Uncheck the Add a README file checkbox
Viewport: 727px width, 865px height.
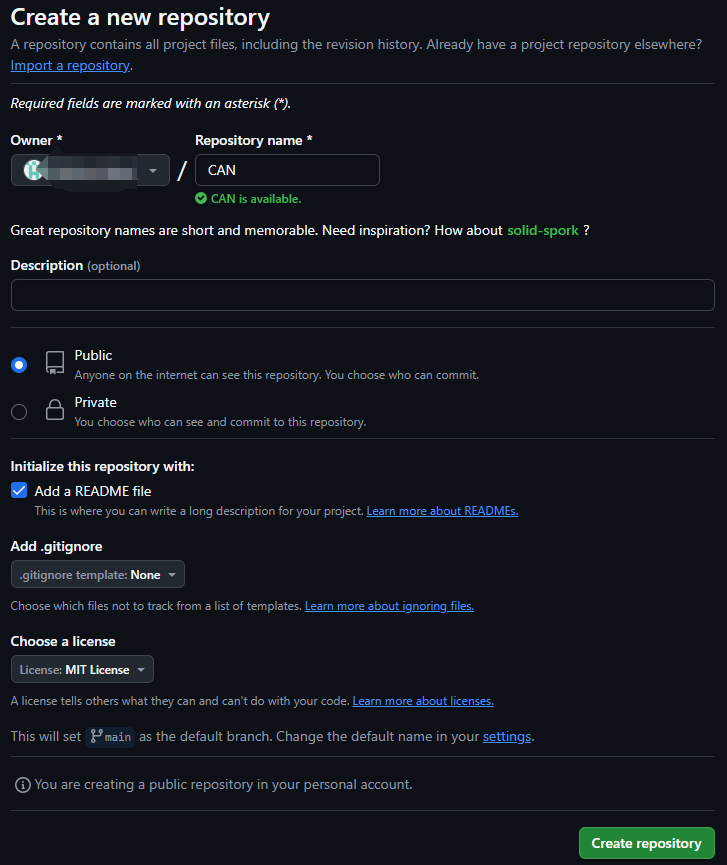(x=19, y=490)
